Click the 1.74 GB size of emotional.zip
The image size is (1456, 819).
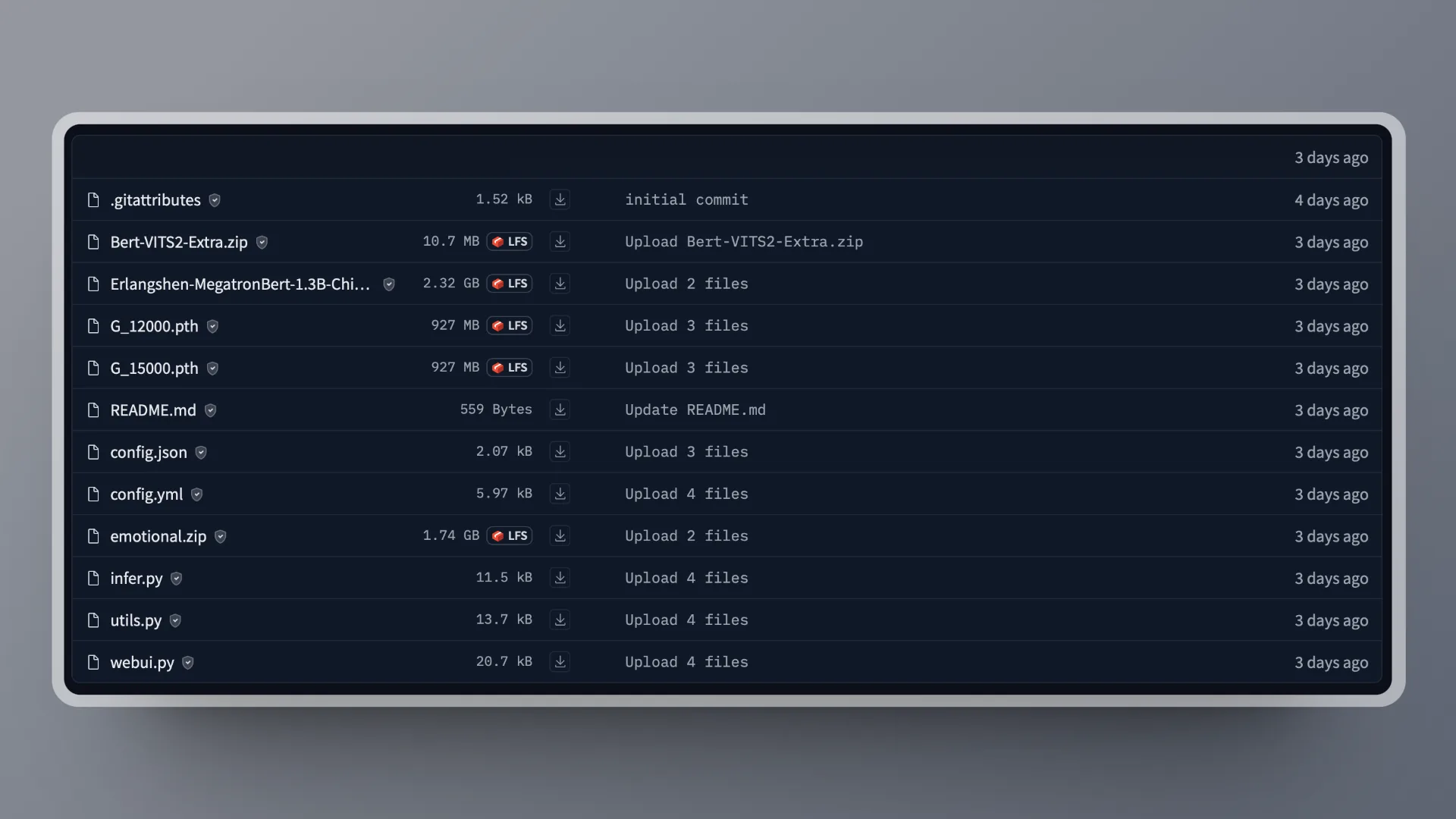pyautogui.click(x=450, y=536)
